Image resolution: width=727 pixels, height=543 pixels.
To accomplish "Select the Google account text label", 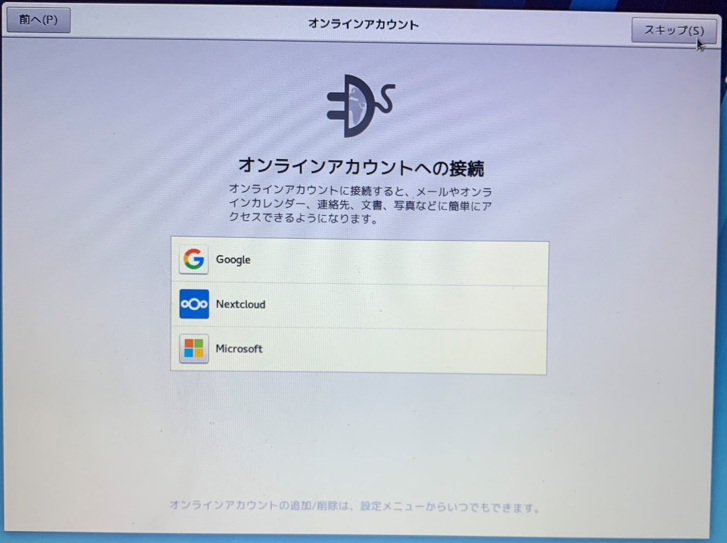I will click(x=233, y=260).
